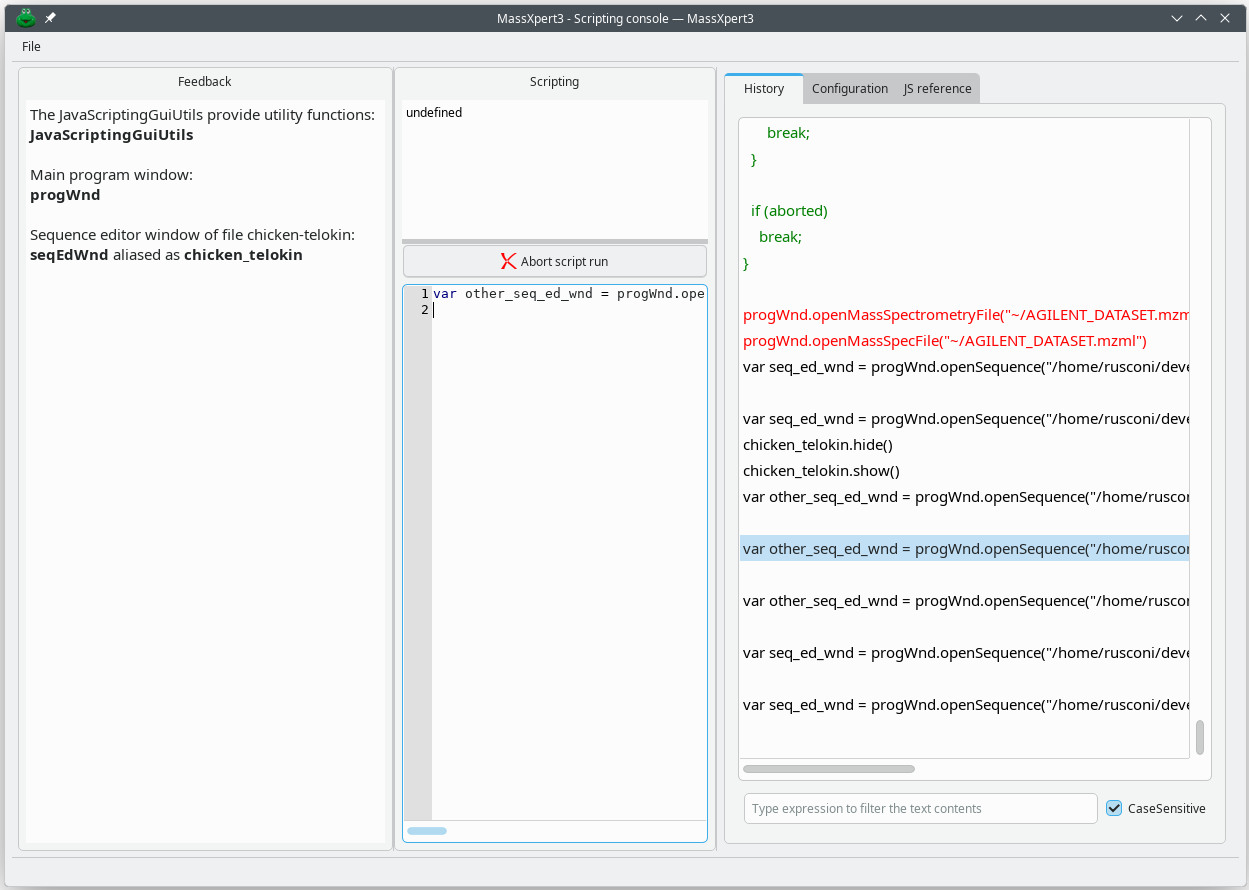Screen dimensions: 1249x890
Task: Switch to the Configuration tab
Action: click(x=849, y=89)
